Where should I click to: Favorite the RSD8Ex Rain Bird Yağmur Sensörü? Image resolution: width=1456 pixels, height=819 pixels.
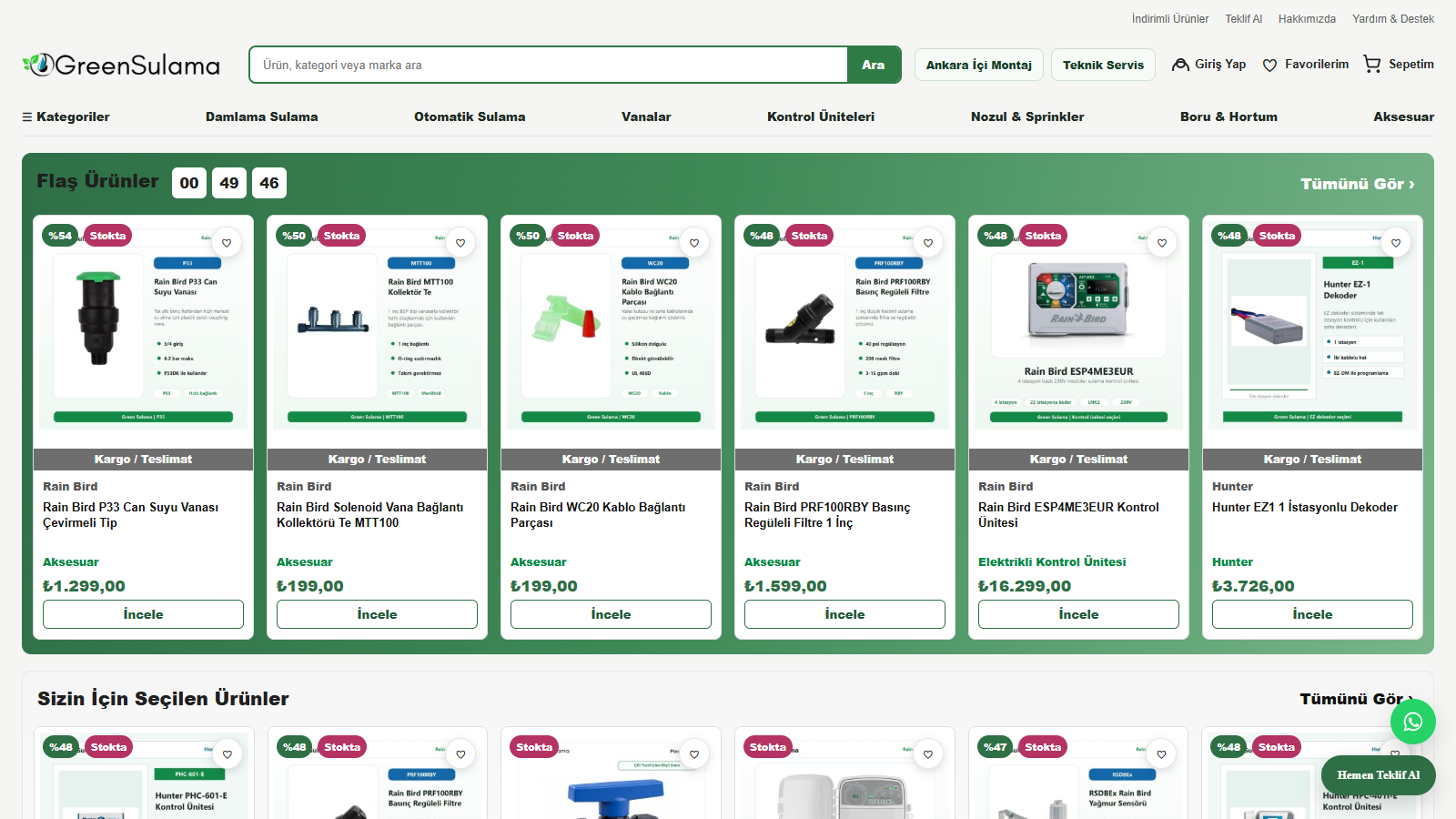coord(1161,754)
